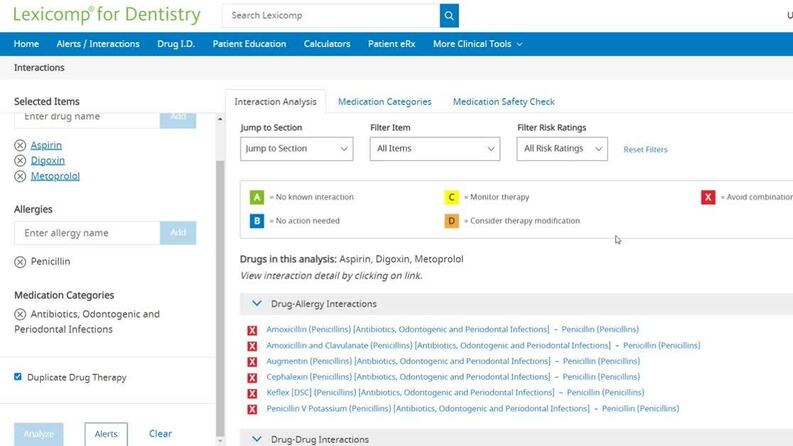The width and height of the screenshot is (793, 446).
Task: Remove Antibiotics medication category with X icon
Action: [x=20, y=314]
